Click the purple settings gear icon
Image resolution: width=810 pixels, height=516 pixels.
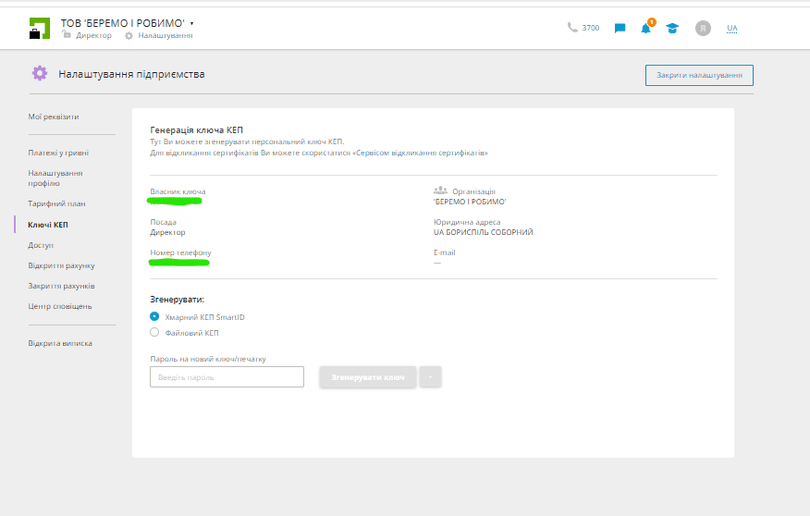coord(39,74)
